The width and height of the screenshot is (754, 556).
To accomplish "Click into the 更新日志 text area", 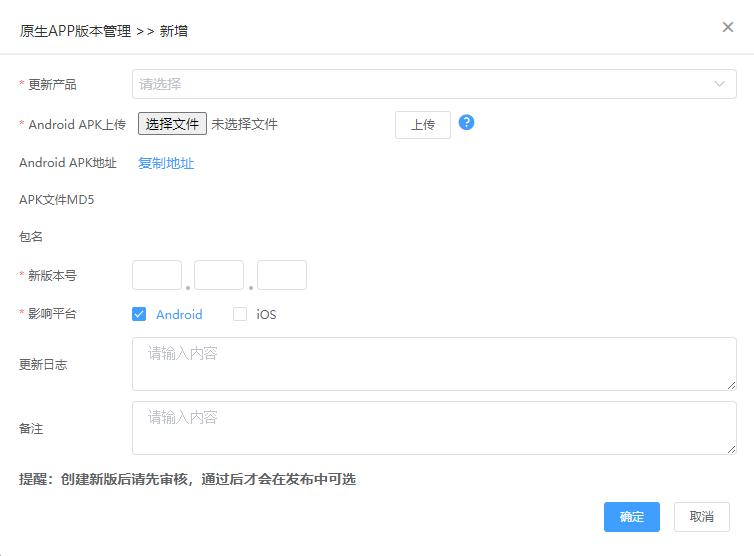I will 434,364.
